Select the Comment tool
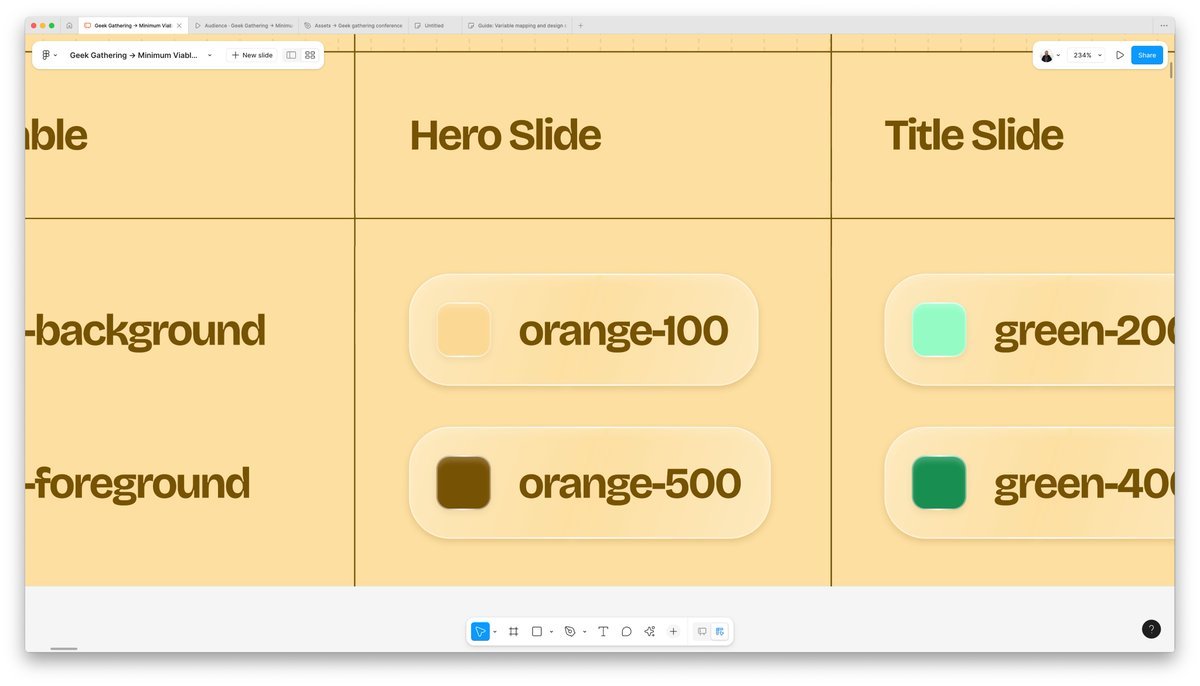Screen dimensions: 1200x686 point(626,632)
